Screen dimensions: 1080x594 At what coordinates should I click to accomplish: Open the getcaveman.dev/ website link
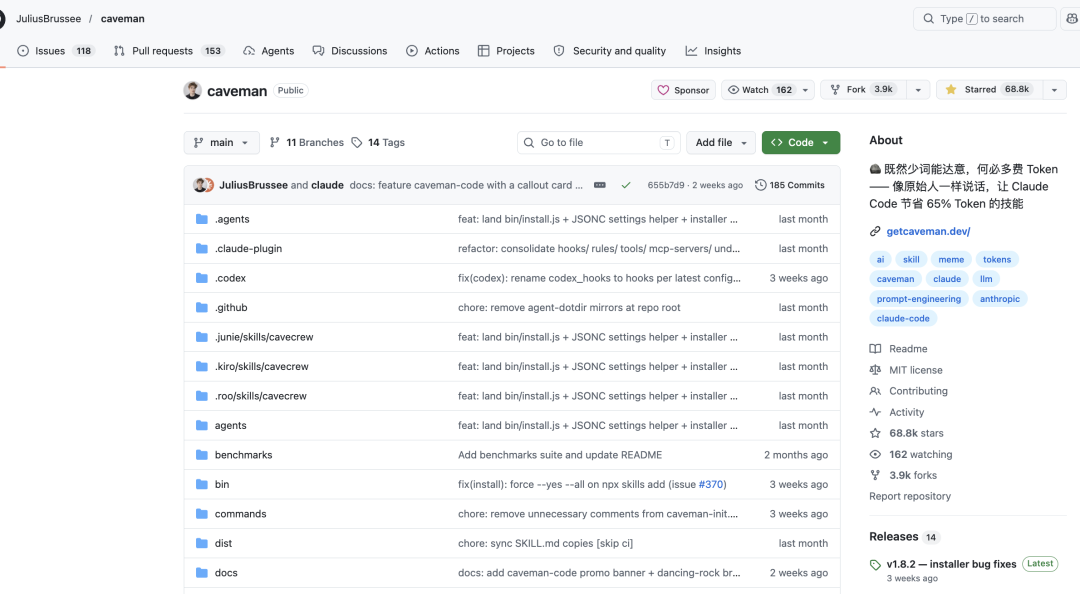point(928,232)
